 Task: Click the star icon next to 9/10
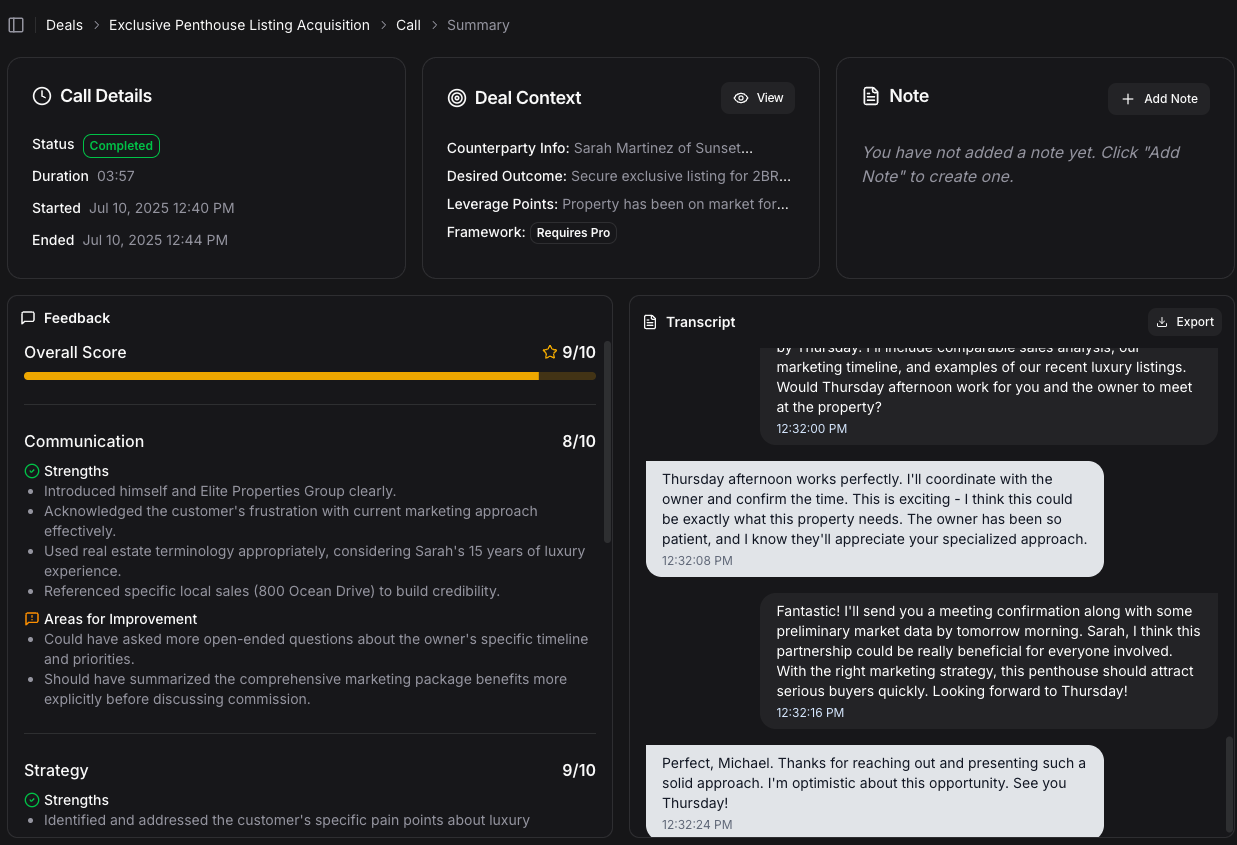point(549,352)
